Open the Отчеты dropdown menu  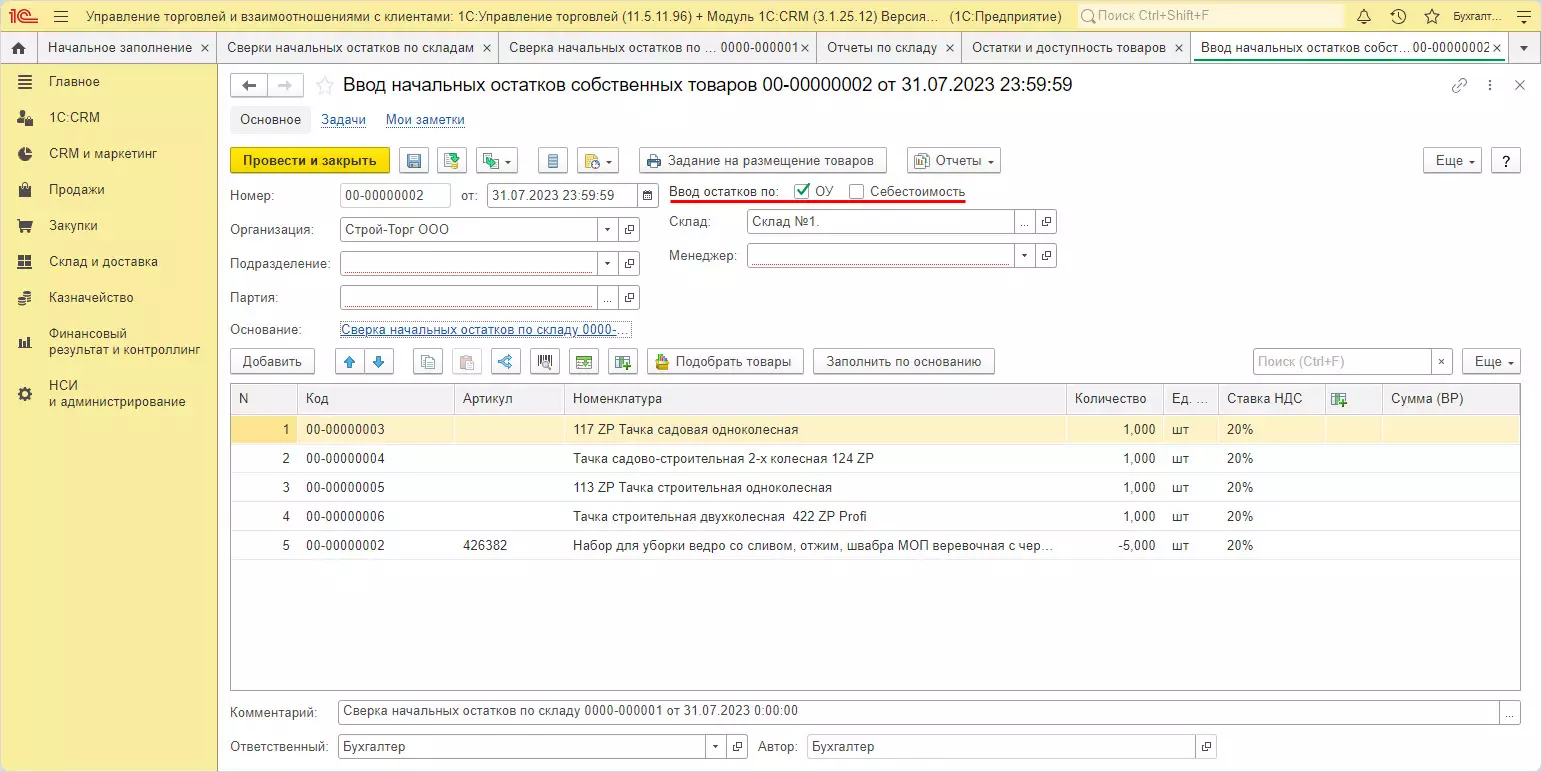click(x=953, y=161)
